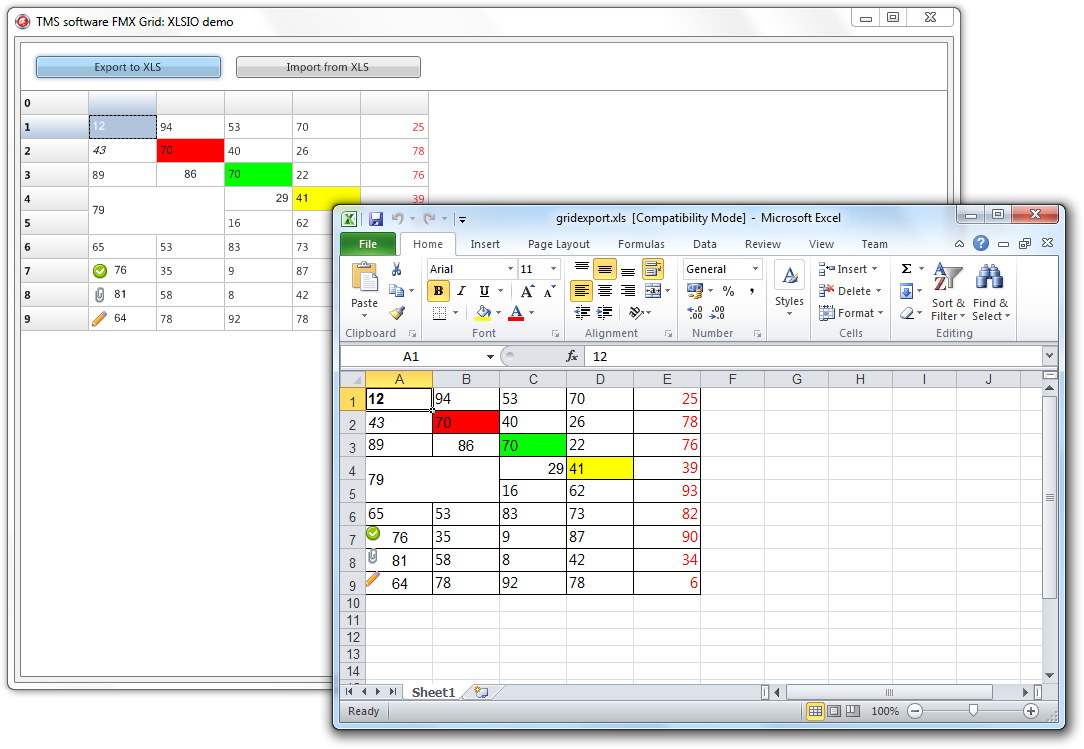Image resolution: width=1084 pixels, height=749 pixels.
Task: Click the Paste clipboard icon
Action: (364, 277)
